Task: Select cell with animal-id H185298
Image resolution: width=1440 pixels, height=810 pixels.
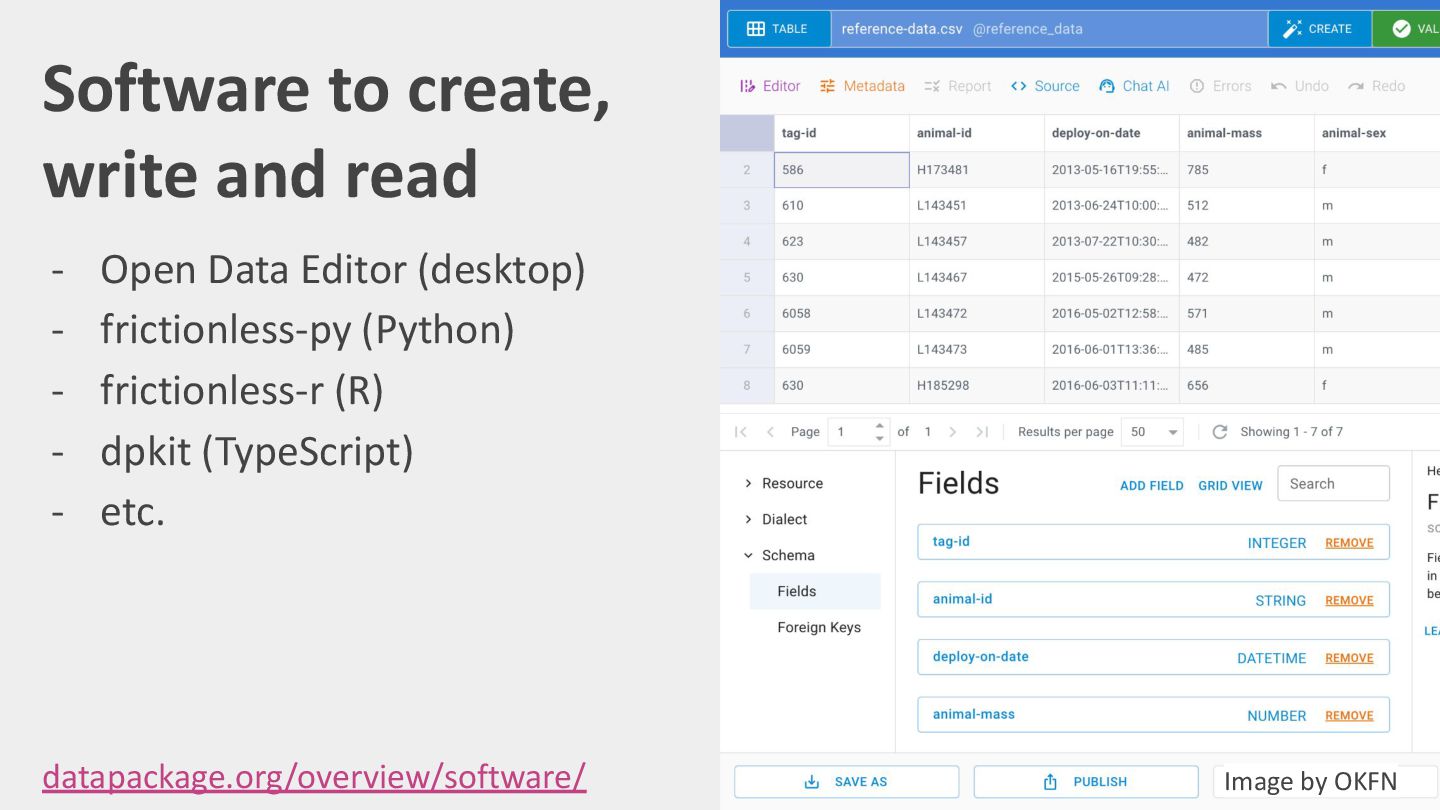Action: point(977,386)
